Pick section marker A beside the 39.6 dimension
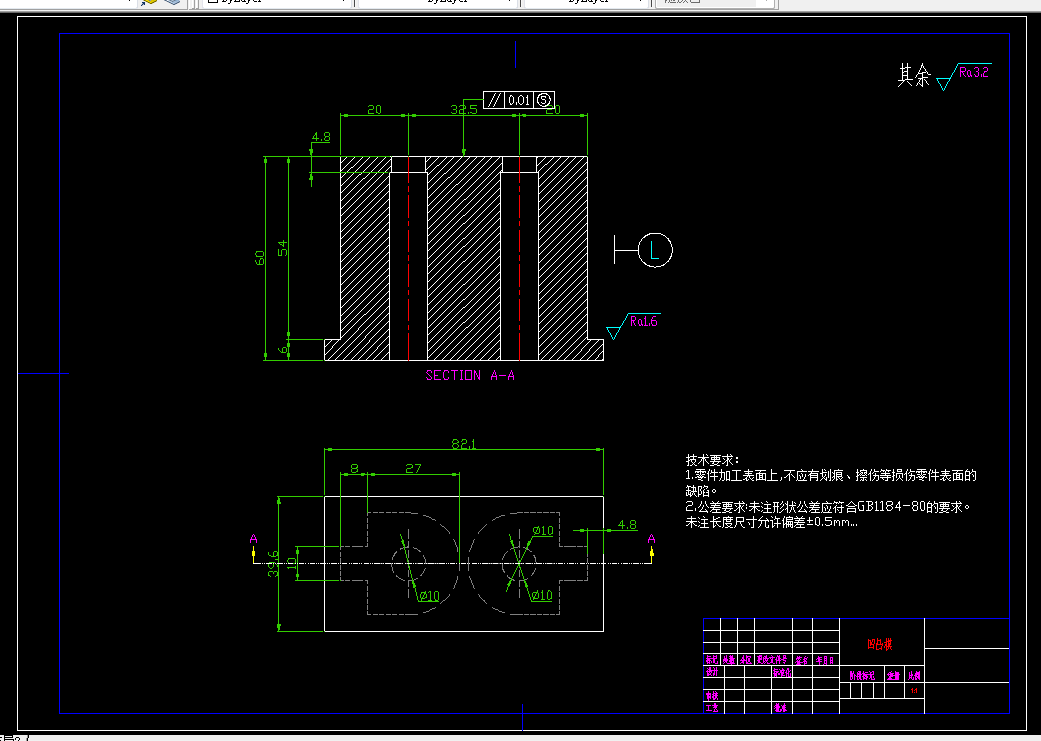 [253, 539]
